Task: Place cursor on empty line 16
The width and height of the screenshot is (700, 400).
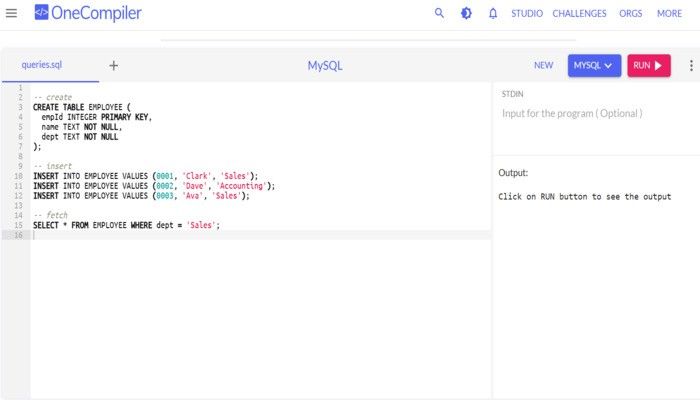Action: click(x=261, y=235)
